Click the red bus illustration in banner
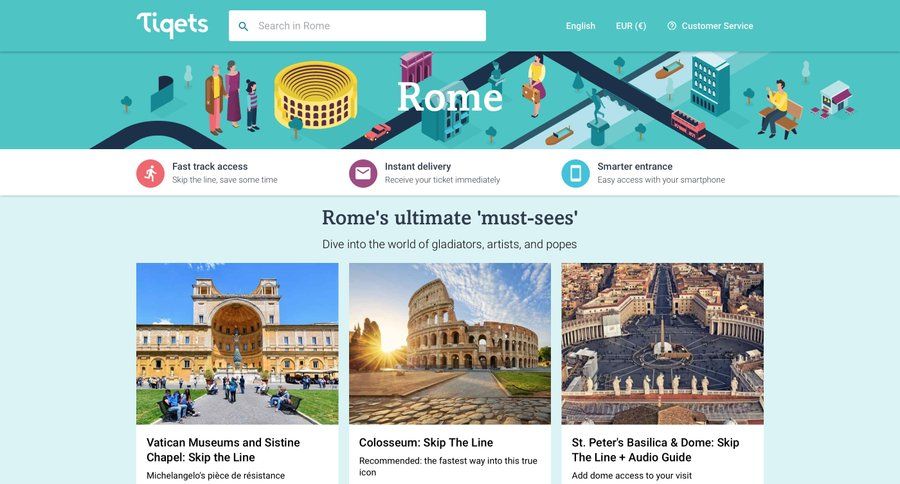Screen dimensions: 900x484 pos(688,125)
